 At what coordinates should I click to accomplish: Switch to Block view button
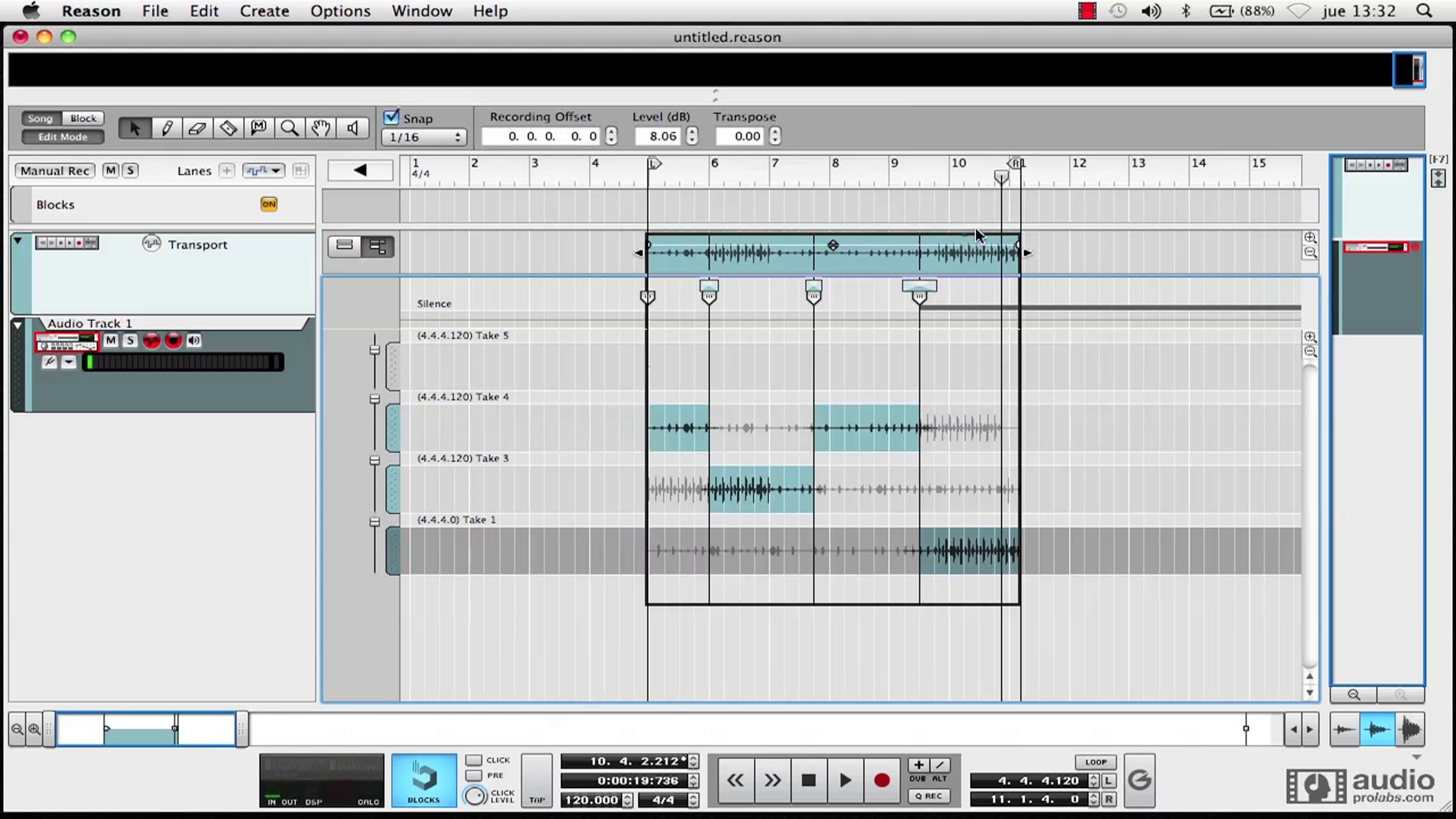(x=83, y=118)
